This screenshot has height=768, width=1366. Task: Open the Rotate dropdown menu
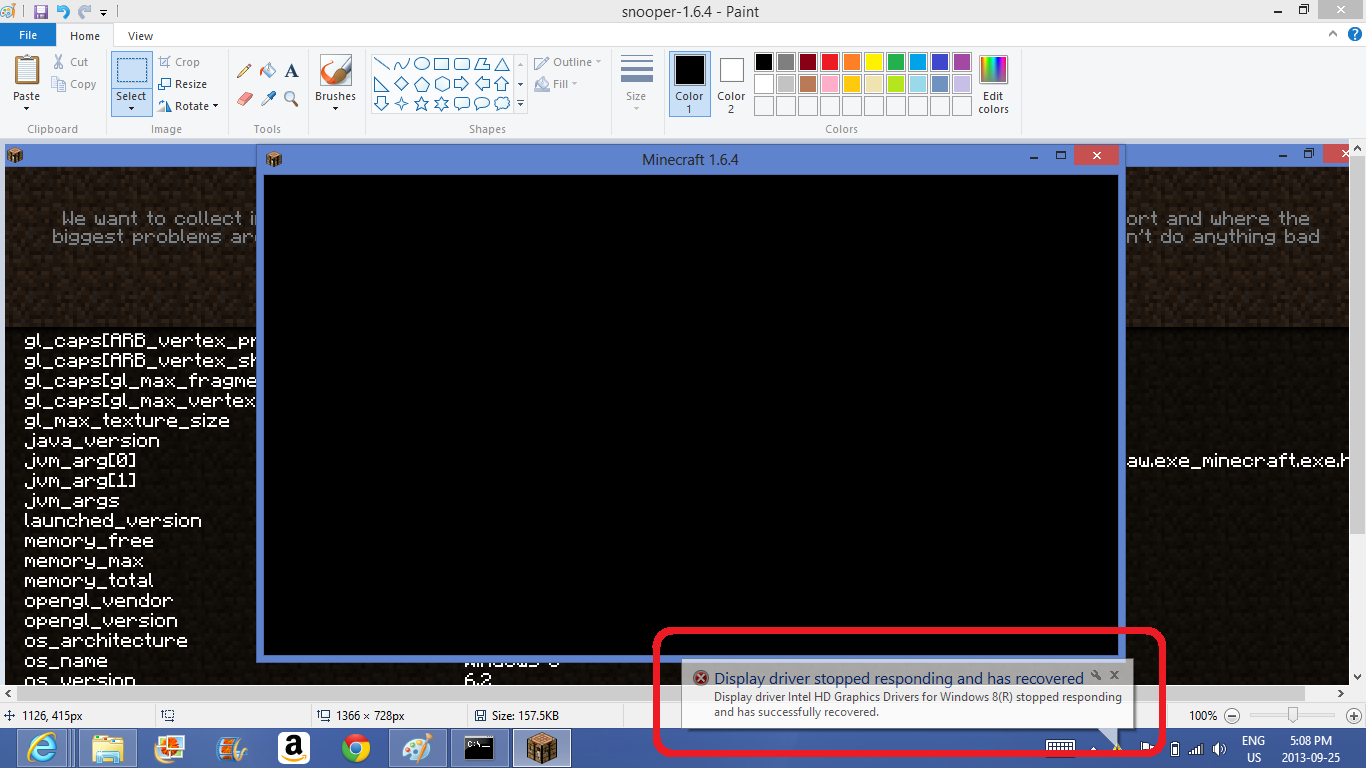tap(189, 106)
